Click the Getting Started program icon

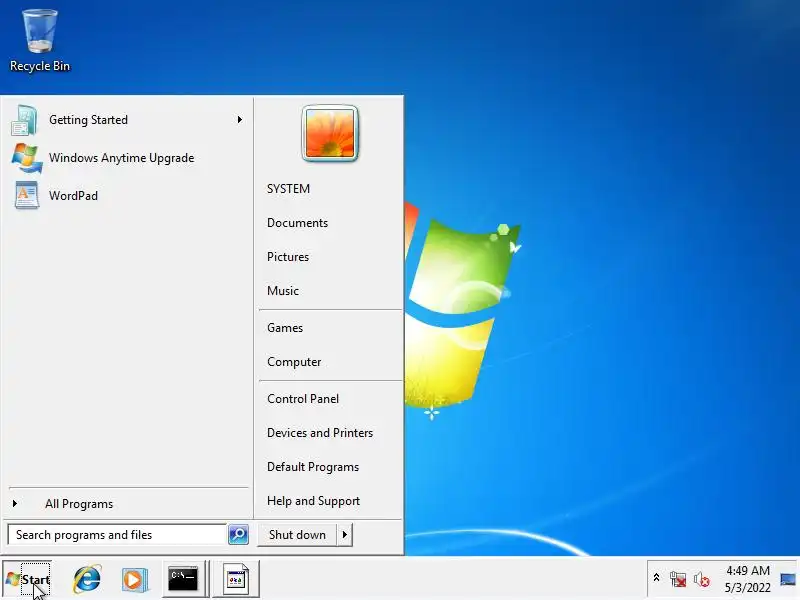[x=24, y=120]
